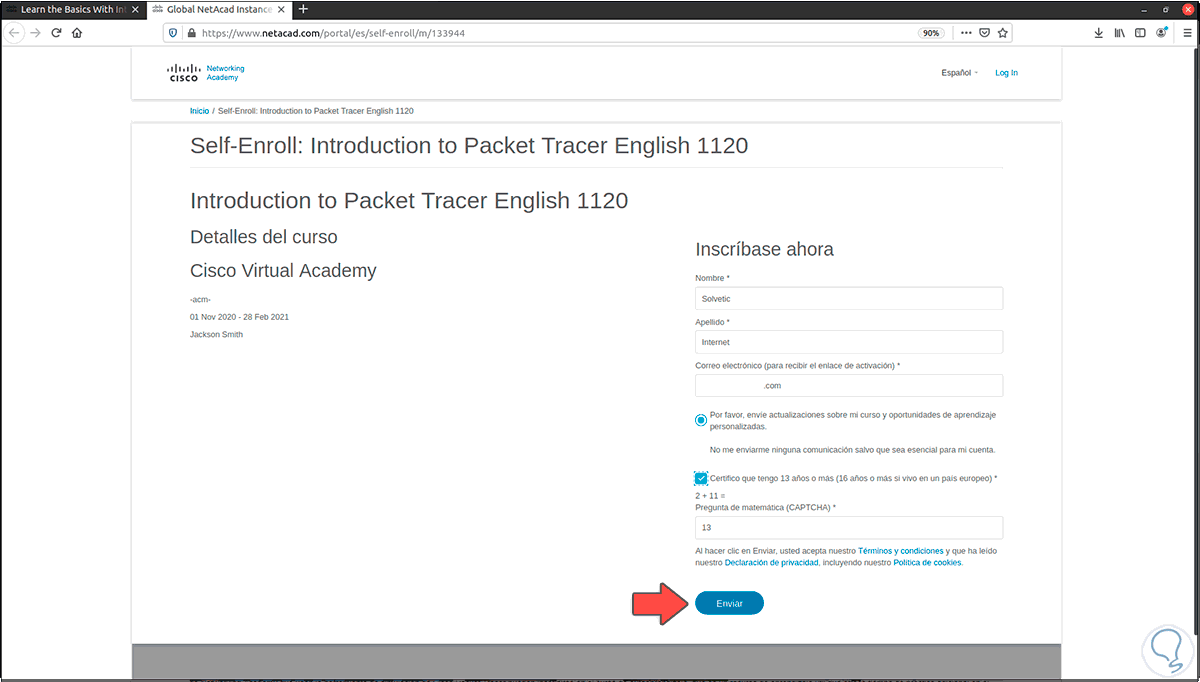Open the Política de cookies link
The height and width of the screenshot is (682, 1200).
(x=927, y=563)
